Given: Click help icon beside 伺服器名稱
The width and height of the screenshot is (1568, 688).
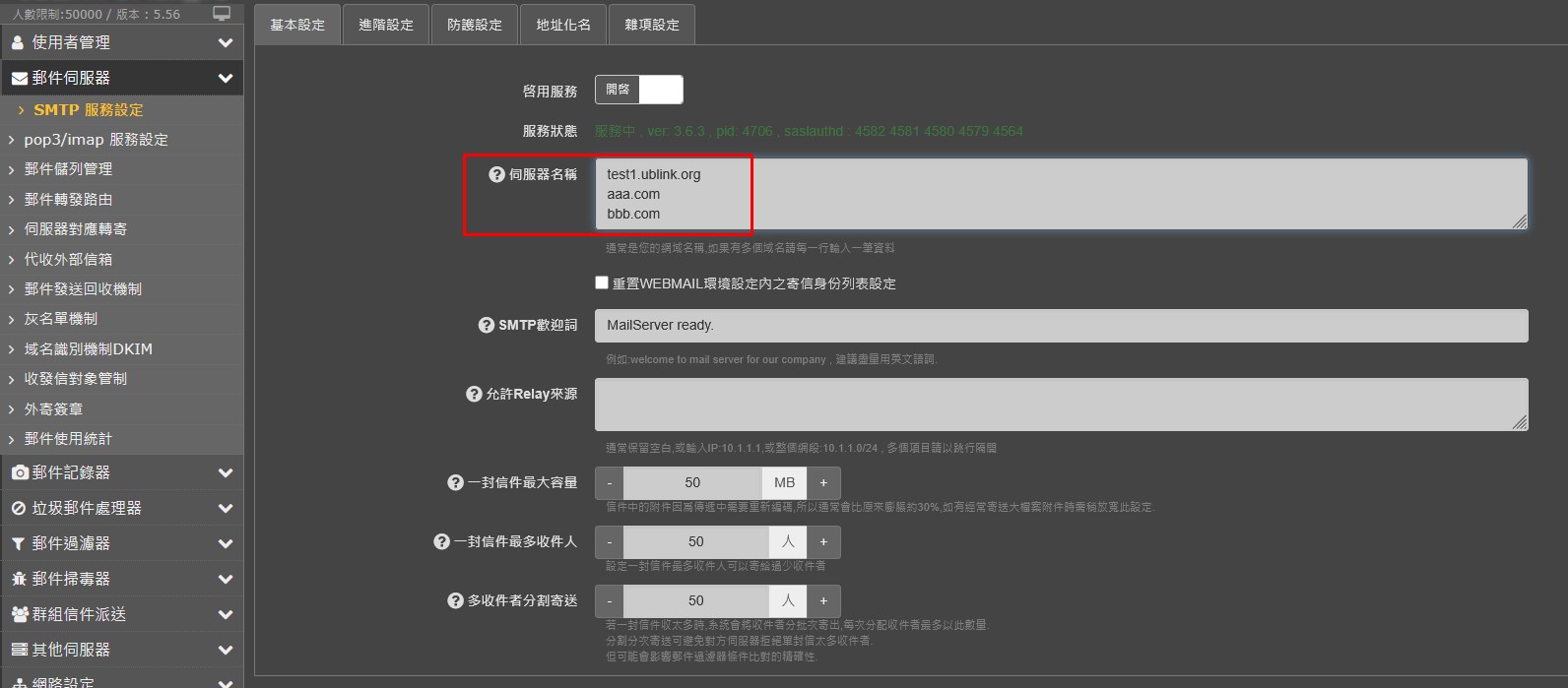Looking at the screenshot, I should [496, 174].
